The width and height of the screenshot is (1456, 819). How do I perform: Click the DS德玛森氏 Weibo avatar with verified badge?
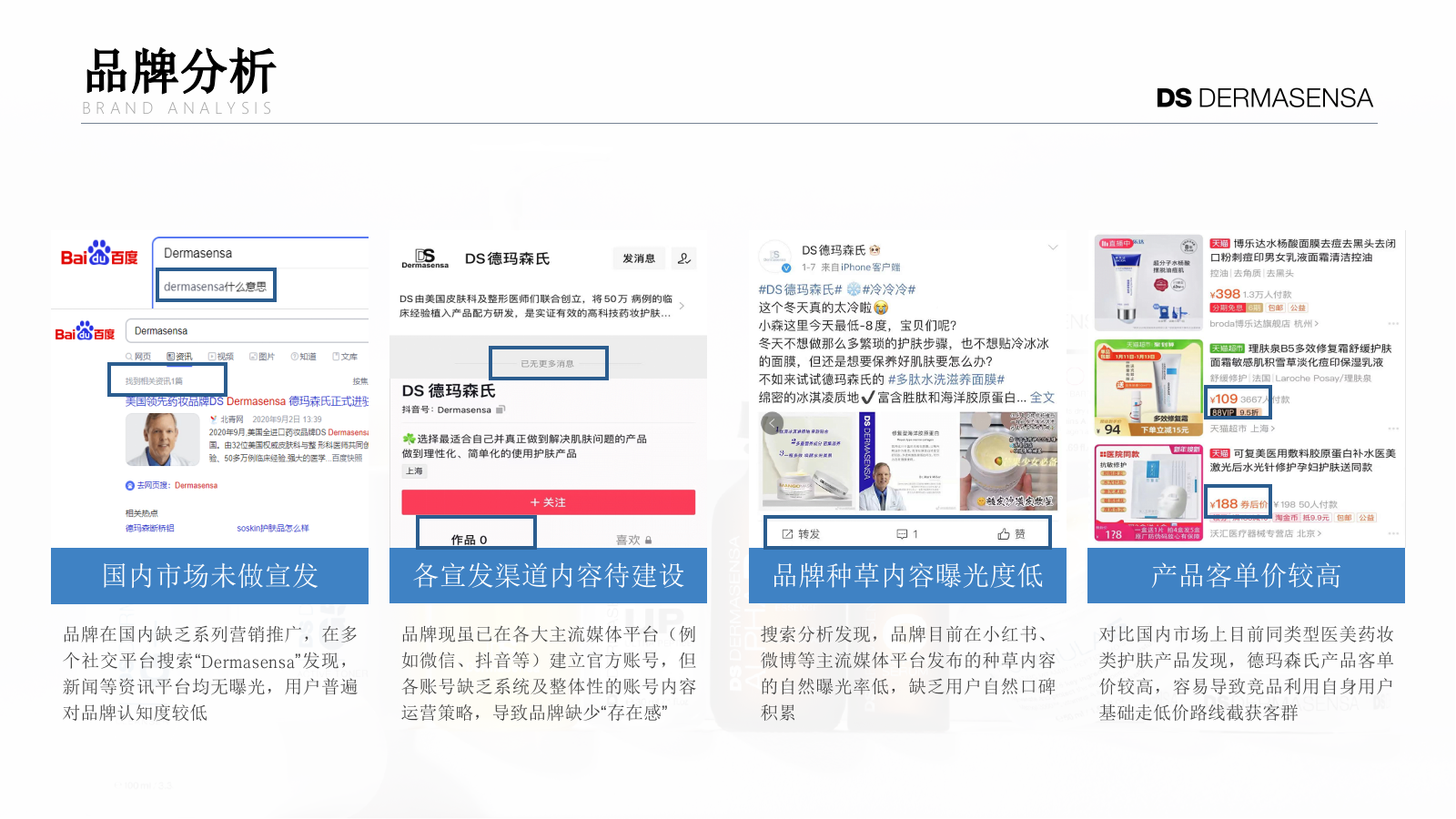coord(775,258)
